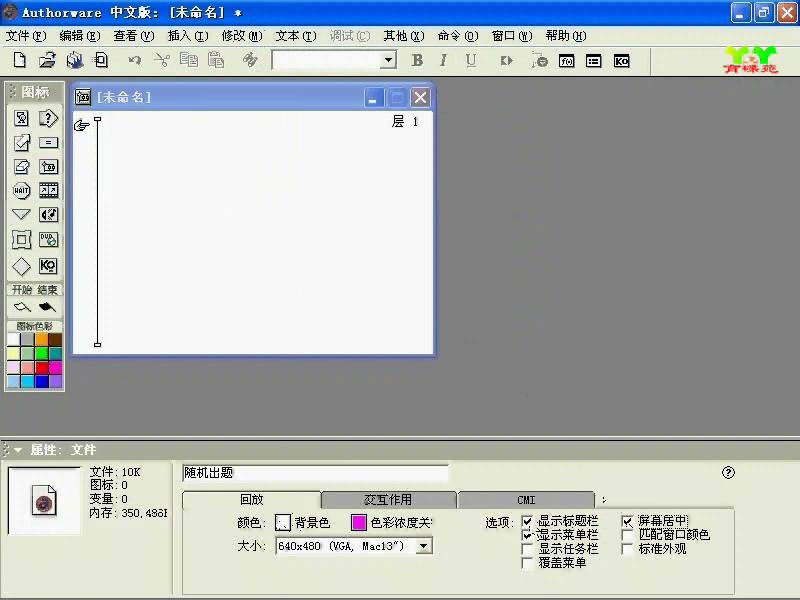Toggle bold text formatting
Viewport: 800px width, 600px height.
pos(417,60)
